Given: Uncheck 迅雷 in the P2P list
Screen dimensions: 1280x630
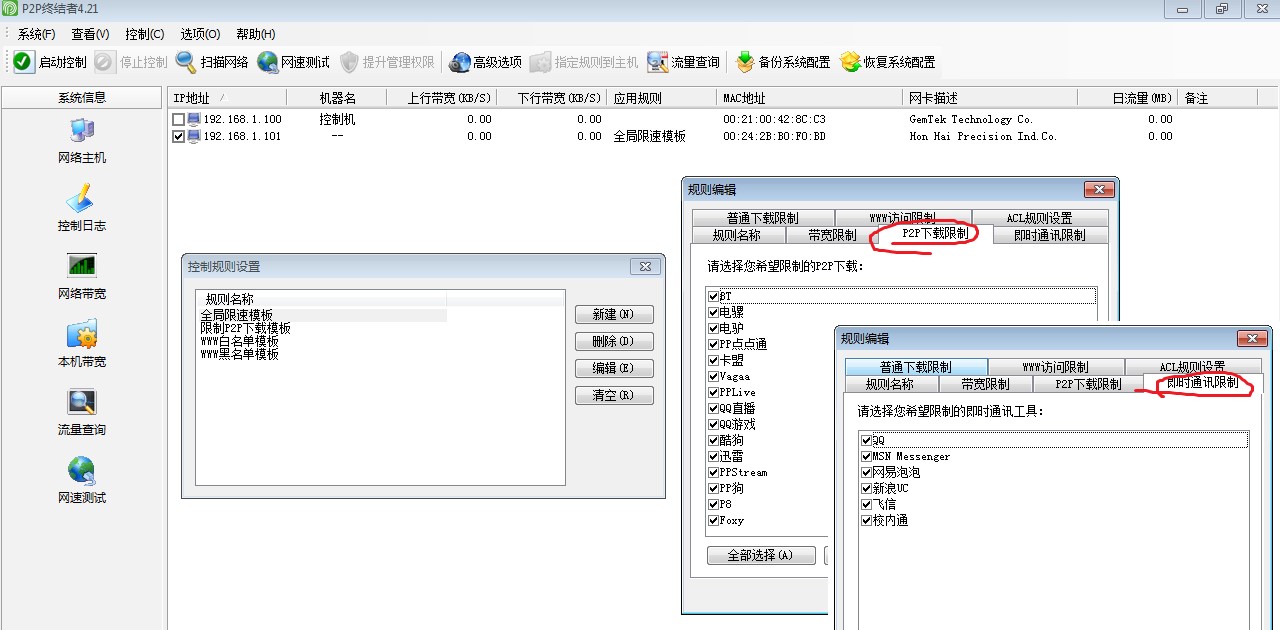Looking at the screenshot, I should 713,456.
